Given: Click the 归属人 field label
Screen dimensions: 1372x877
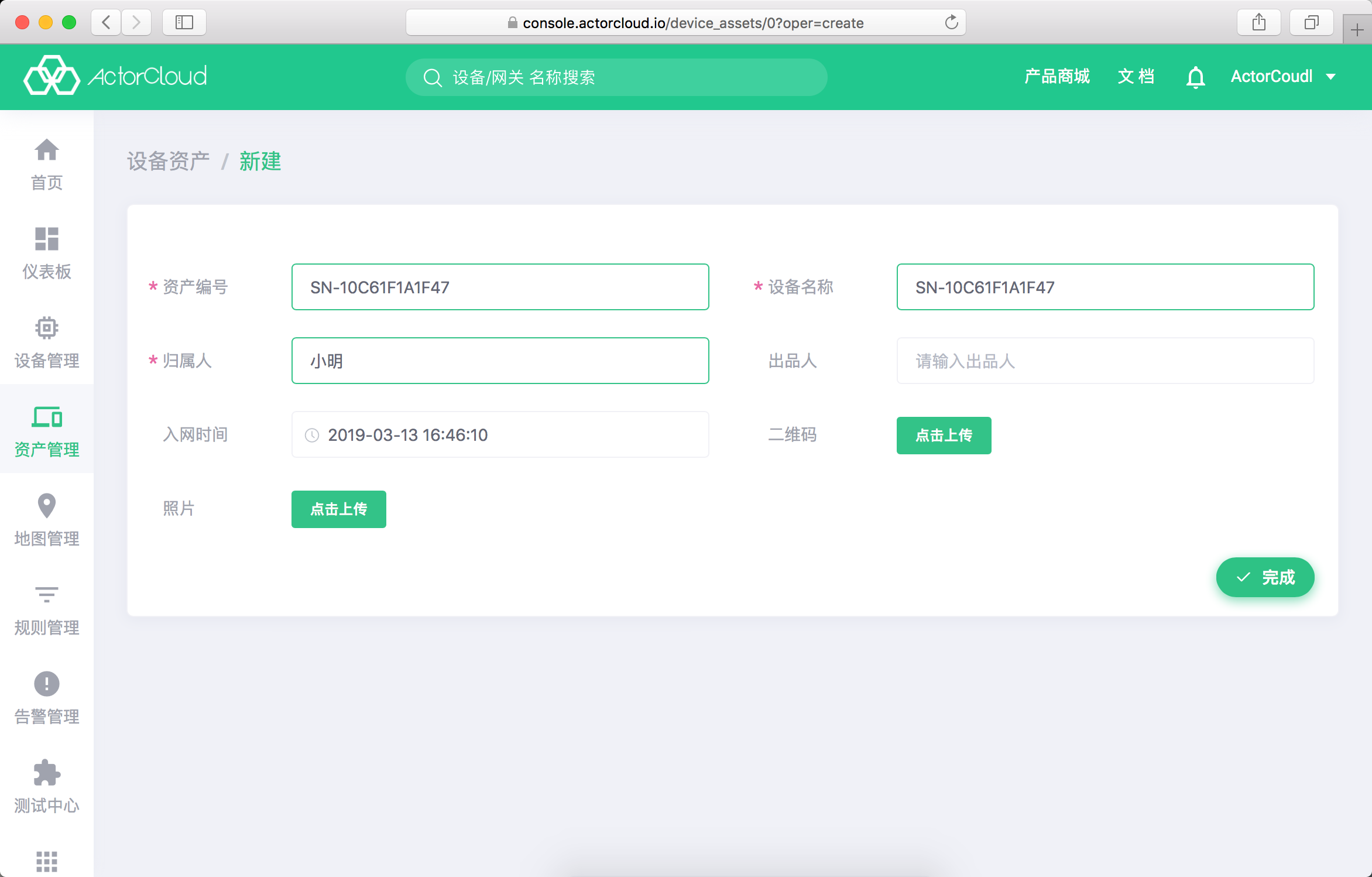Looking at the screenshot, I should pyautogui.click(x=187, y=361).
